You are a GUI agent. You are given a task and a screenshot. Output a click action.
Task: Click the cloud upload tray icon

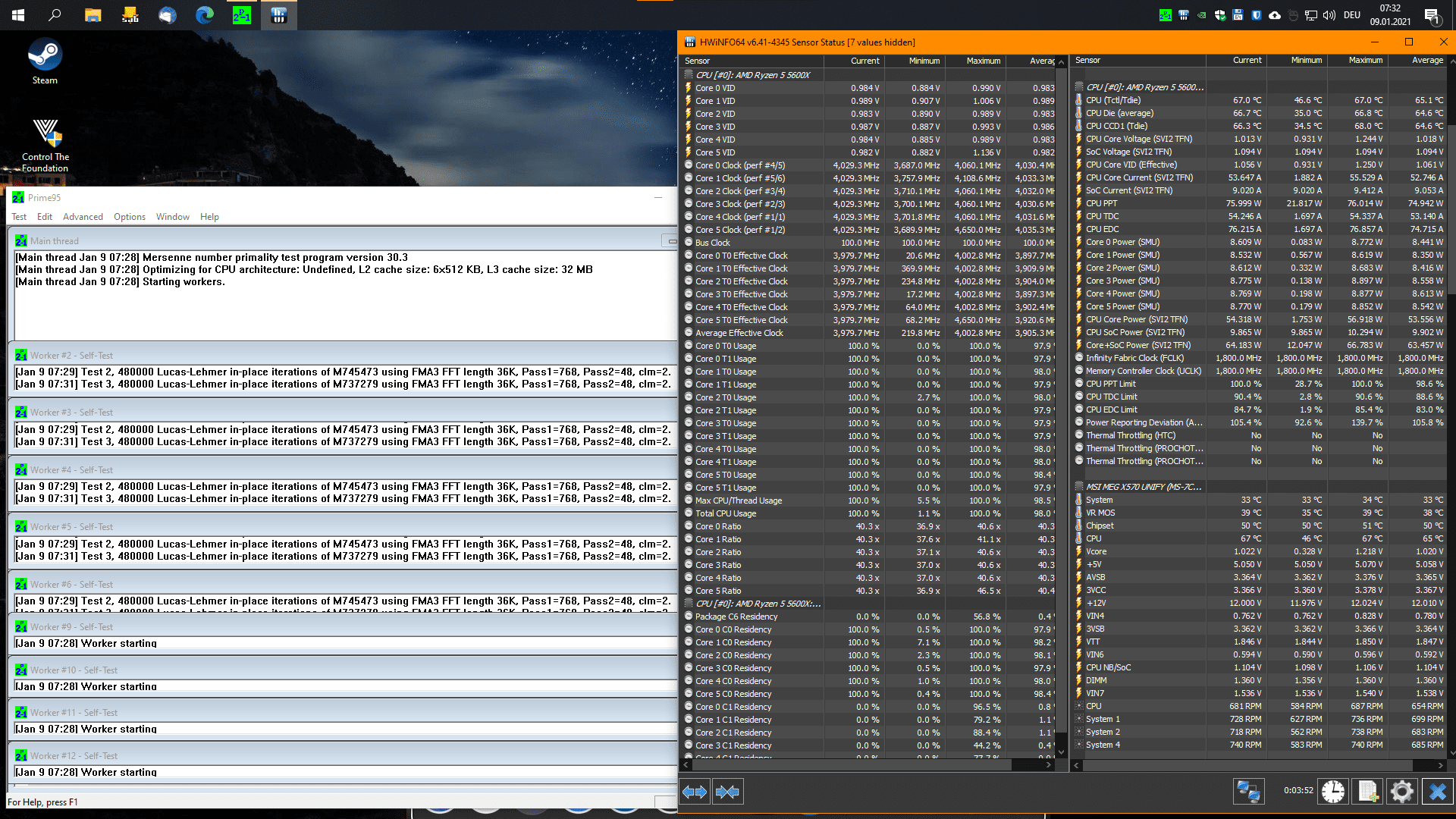pyautogui.click(x=1275, y=15)
